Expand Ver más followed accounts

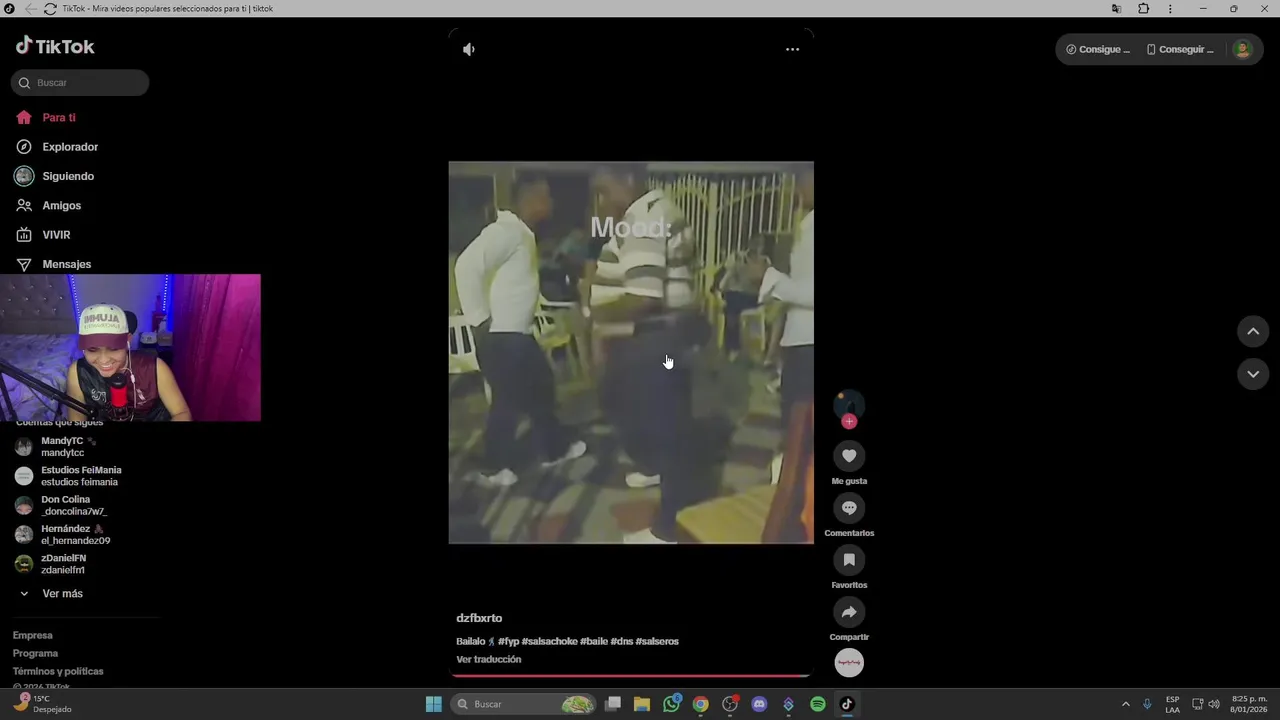pyautogui.click(x=52, y=594)
